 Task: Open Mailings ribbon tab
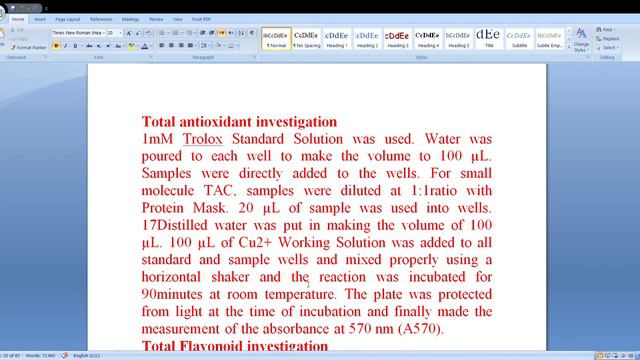click(x=130, y=19)
